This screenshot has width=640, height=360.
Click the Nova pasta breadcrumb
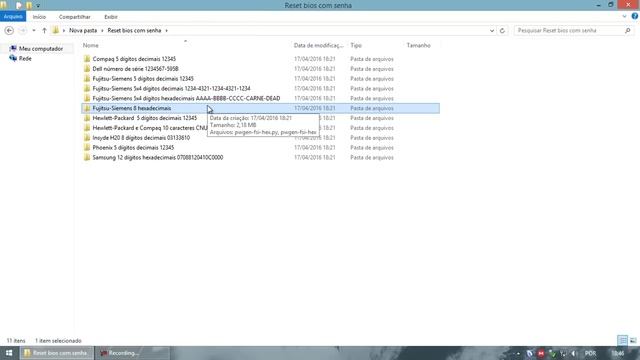tap(83, 31)
